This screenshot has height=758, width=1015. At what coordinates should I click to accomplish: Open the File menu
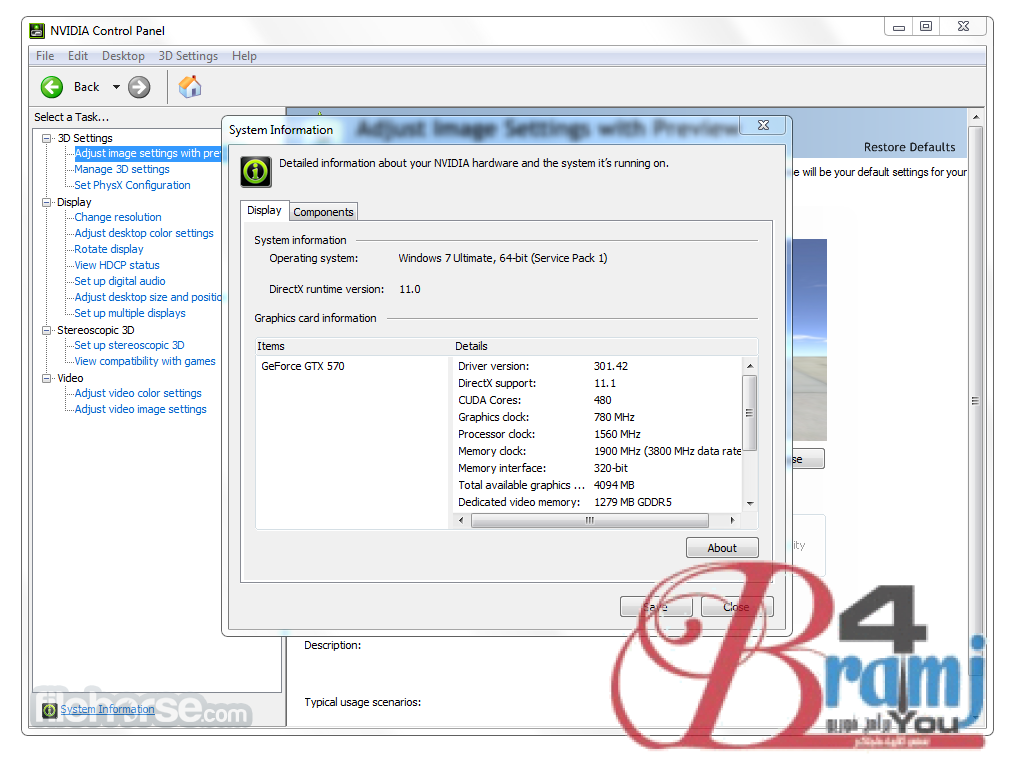(x=45, y=56)
